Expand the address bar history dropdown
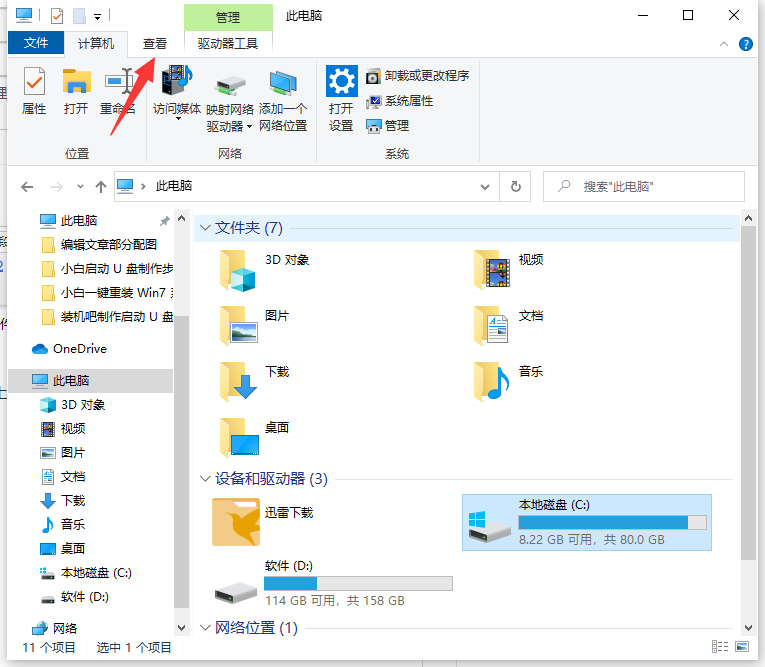765x667 pixels. pos(485,186)
